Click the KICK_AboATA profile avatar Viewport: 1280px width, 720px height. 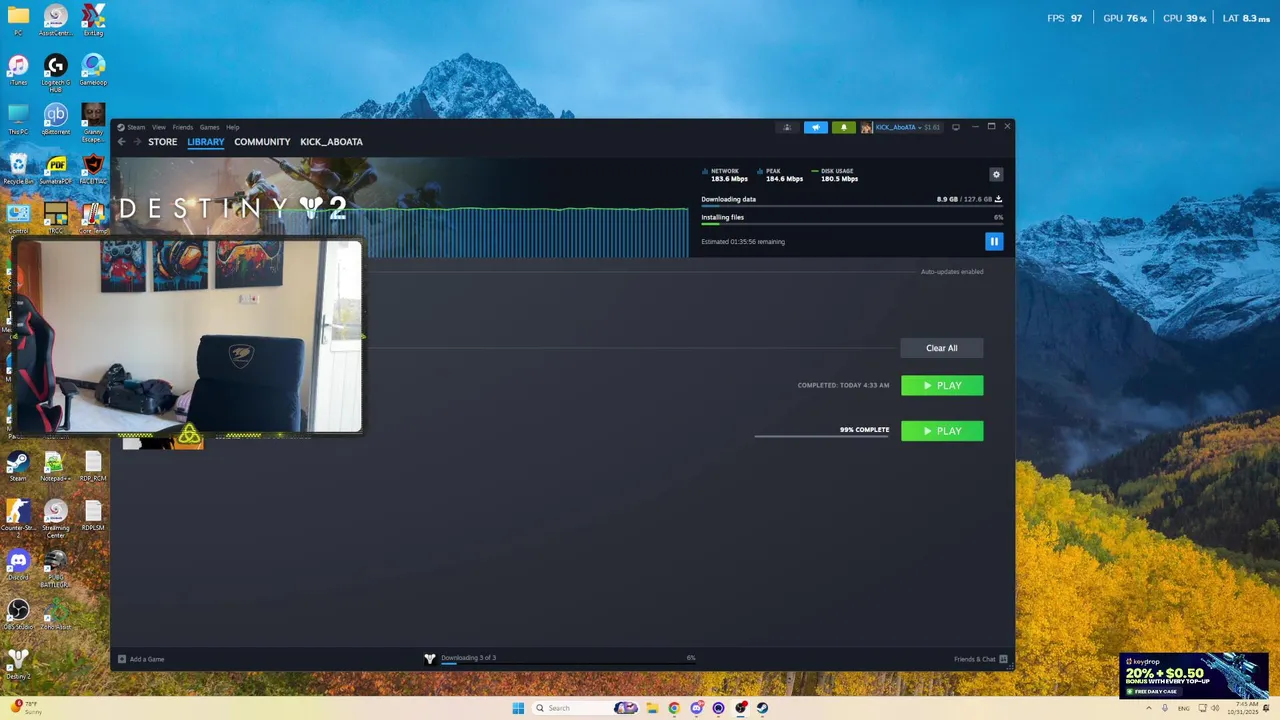coord(867,127)
